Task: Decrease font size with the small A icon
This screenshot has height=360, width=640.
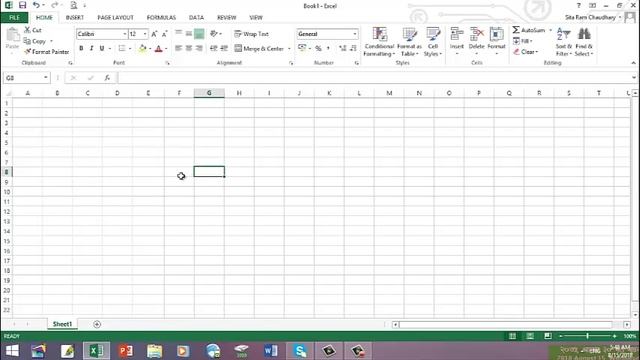Action: pos(164,34)
